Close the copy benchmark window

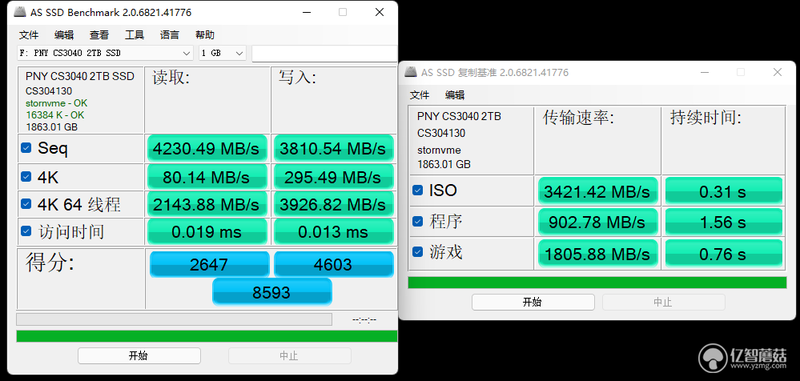777,72
